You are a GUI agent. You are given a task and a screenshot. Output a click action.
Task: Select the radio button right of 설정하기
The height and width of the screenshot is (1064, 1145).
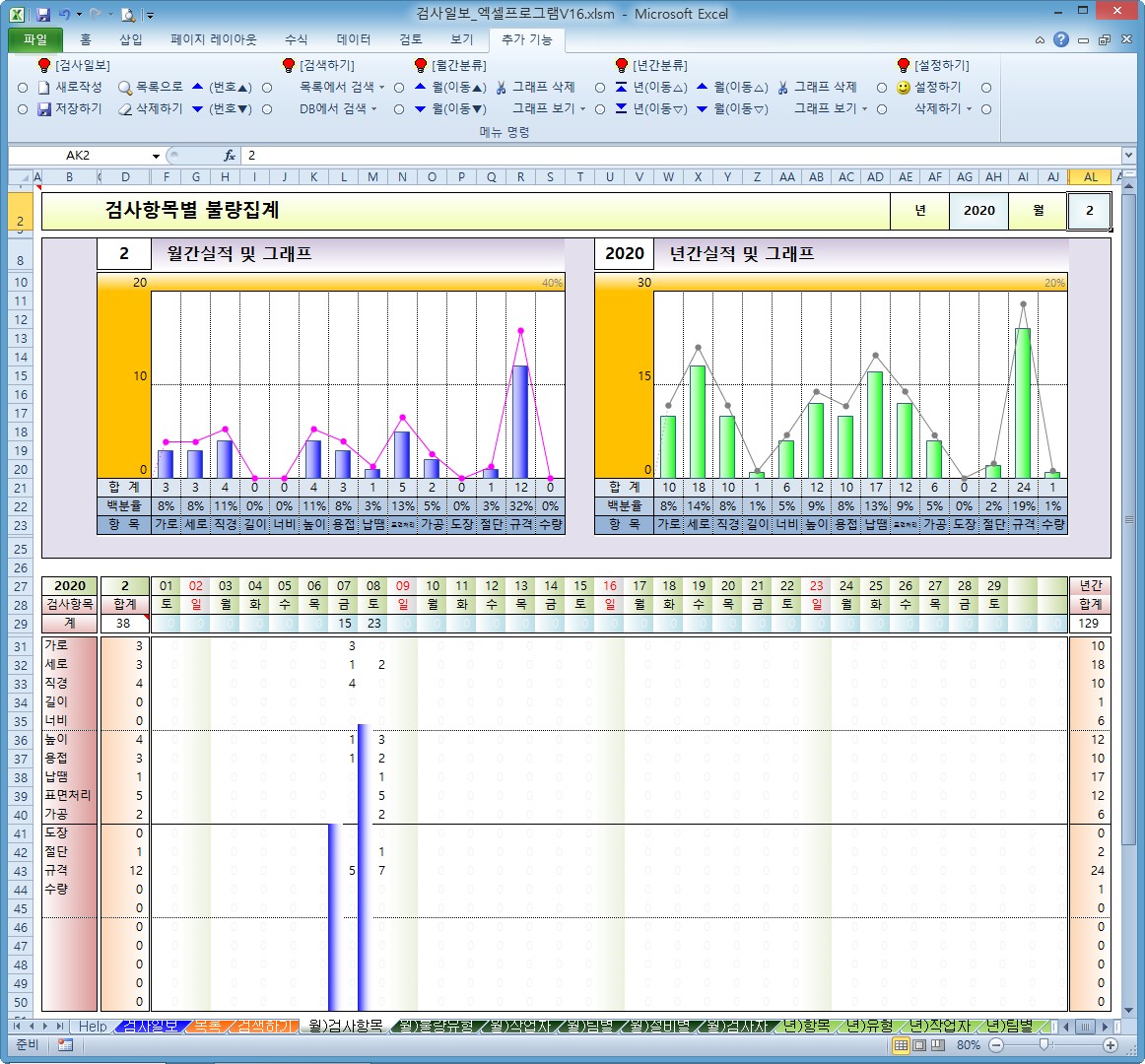(x=986, y=88)
